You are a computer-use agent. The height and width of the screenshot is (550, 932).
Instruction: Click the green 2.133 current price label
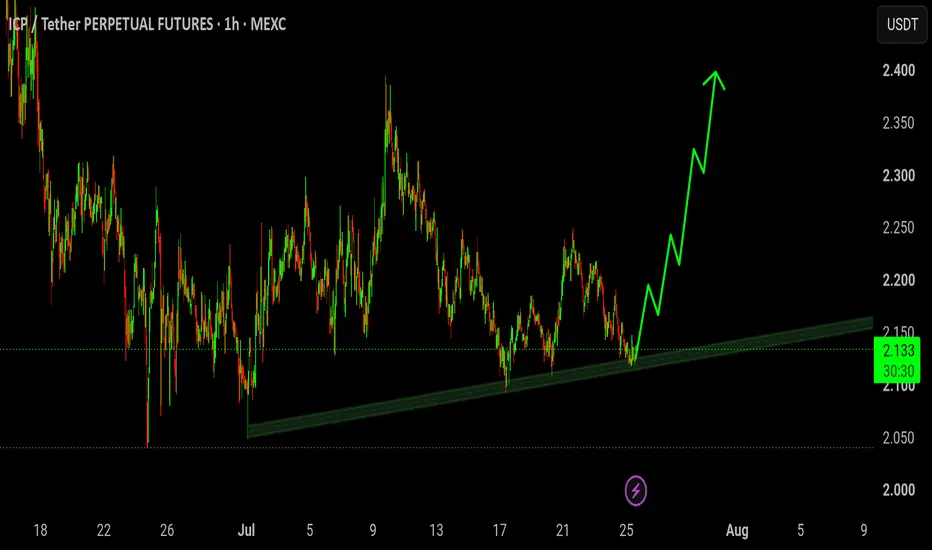point(897,360)
